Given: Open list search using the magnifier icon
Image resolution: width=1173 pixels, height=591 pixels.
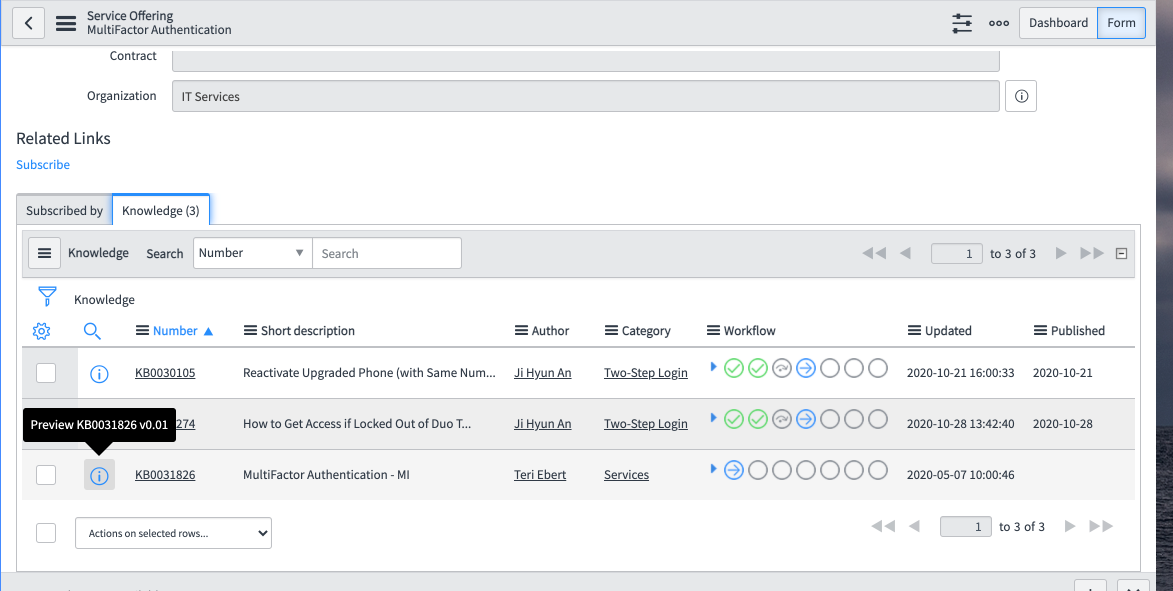Looking at the screenshot, I should pos(92,330).
